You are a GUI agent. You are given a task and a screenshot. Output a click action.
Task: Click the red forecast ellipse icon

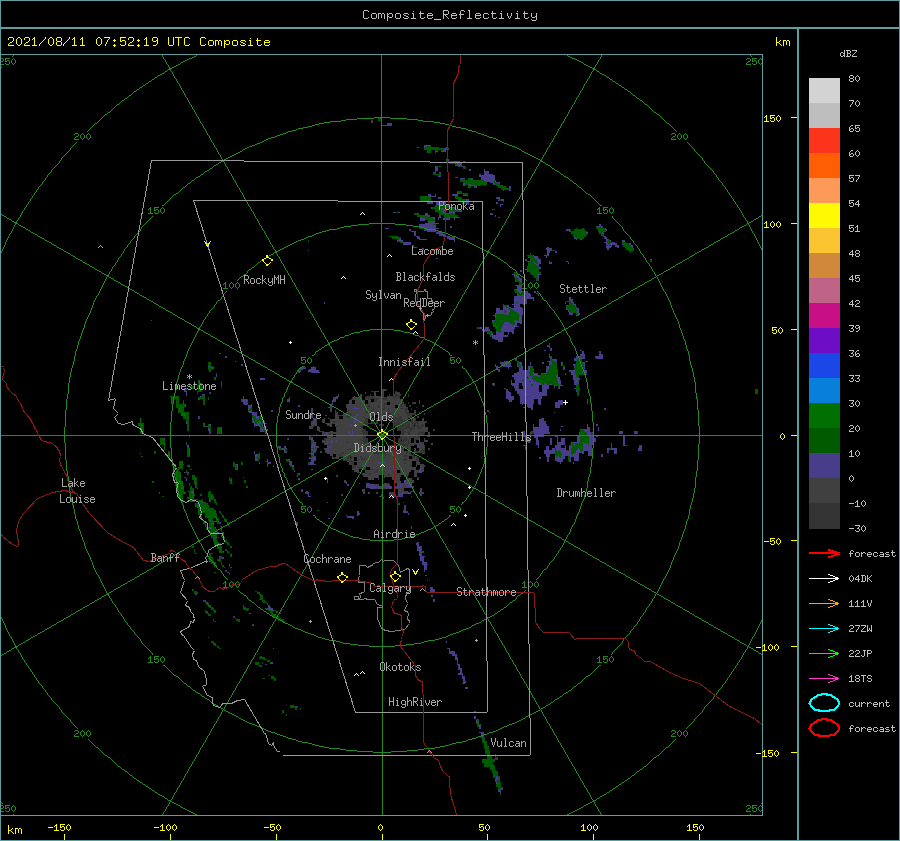tap(824, 728)
